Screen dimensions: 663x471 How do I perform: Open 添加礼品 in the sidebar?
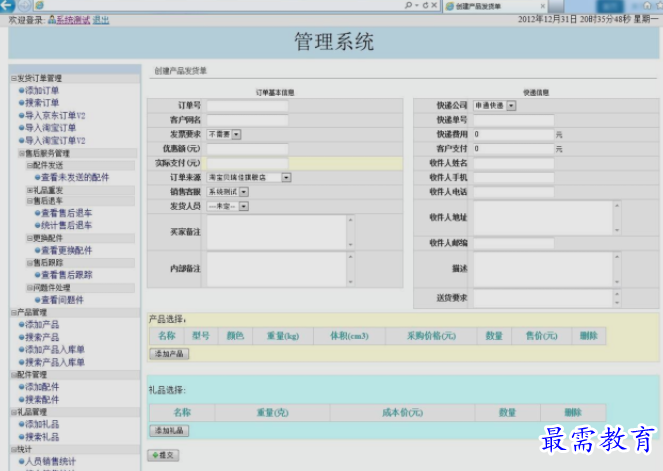pyautogui.click(x=42, y=424)
